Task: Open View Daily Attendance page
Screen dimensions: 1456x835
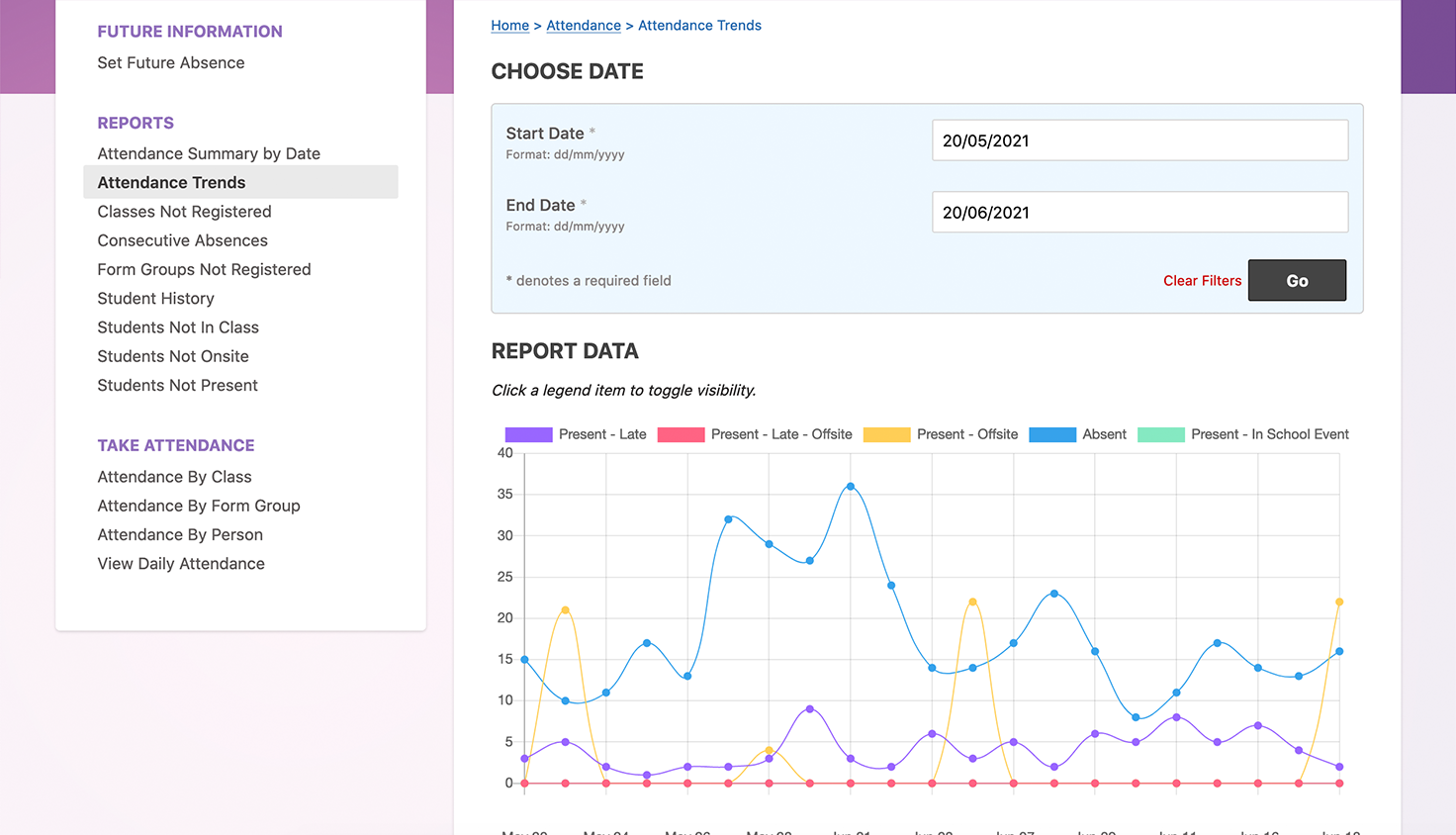Action: coord(181,564)
